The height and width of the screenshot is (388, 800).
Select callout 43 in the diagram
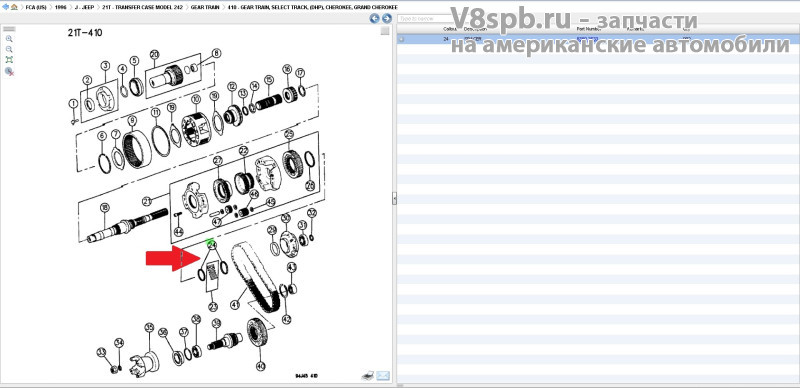[292, 267]
